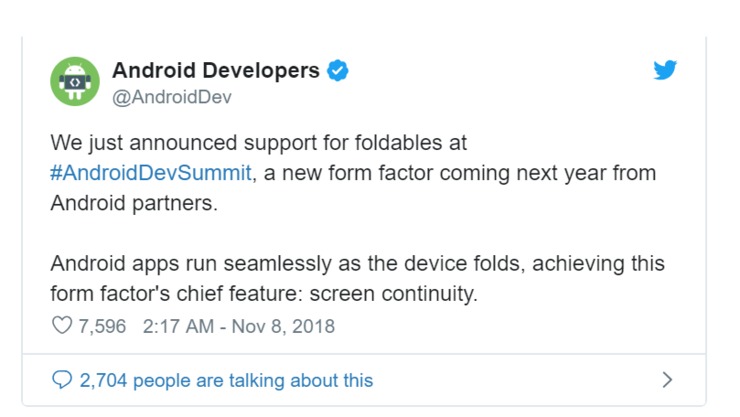Click the 2,704 conversation count number
The width and height of the screenshot is (740, 417).
point(103,380)
